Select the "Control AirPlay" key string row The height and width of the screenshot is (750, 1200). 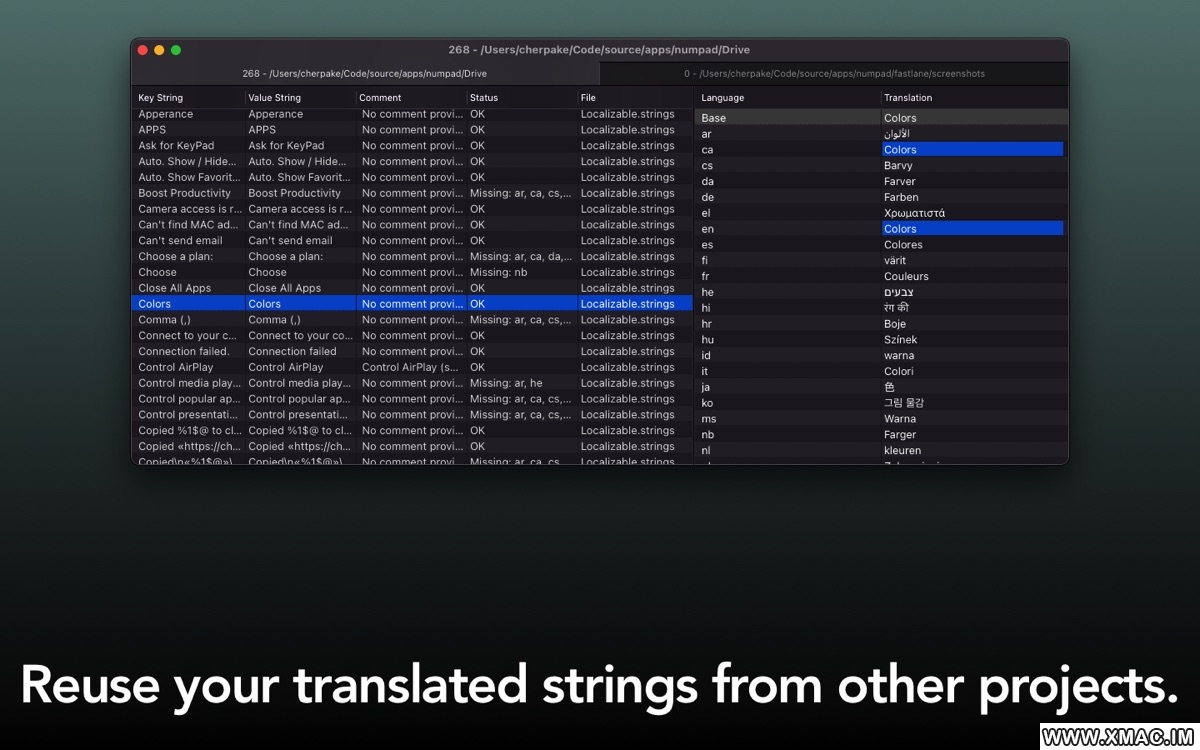pyautogui.click(x=176, y=367)
